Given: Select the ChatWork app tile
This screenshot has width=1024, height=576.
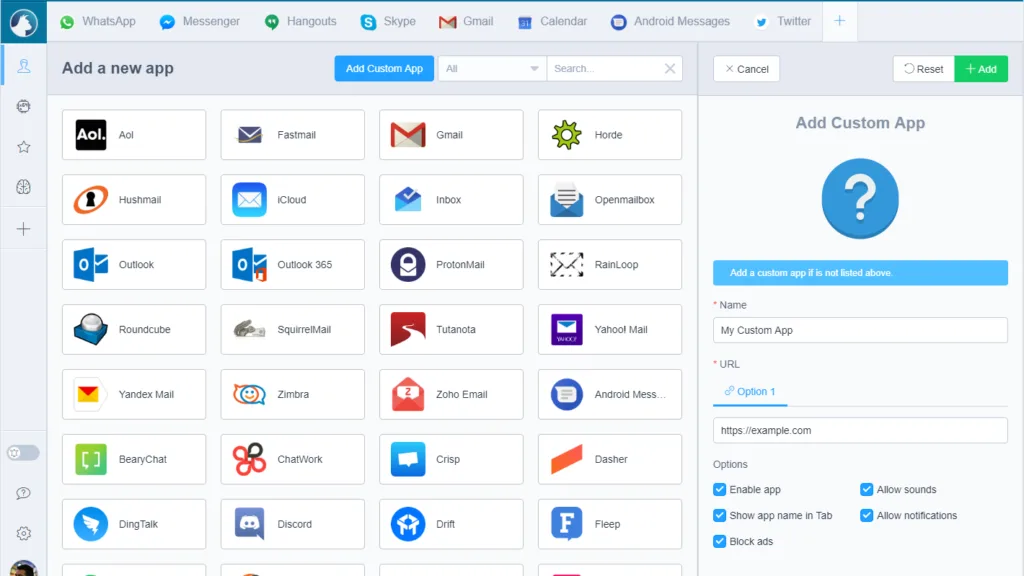Looking at the screenshot, I should pyautogui.click(x=293, y=459).
